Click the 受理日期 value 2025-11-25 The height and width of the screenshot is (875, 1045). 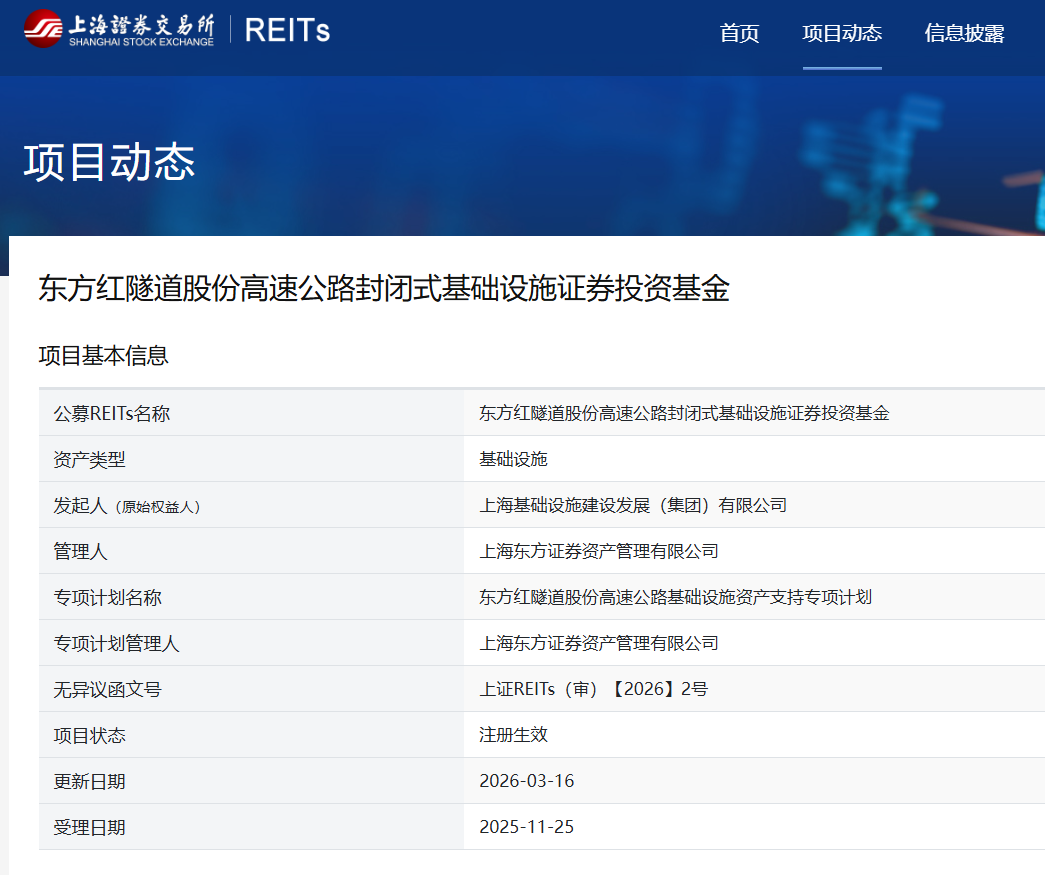tap(526, 827)
